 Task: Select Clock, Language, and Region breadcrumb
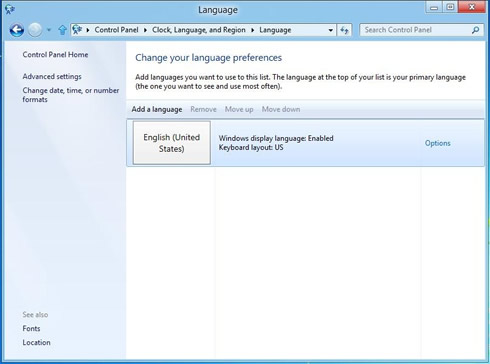point(199,30)
